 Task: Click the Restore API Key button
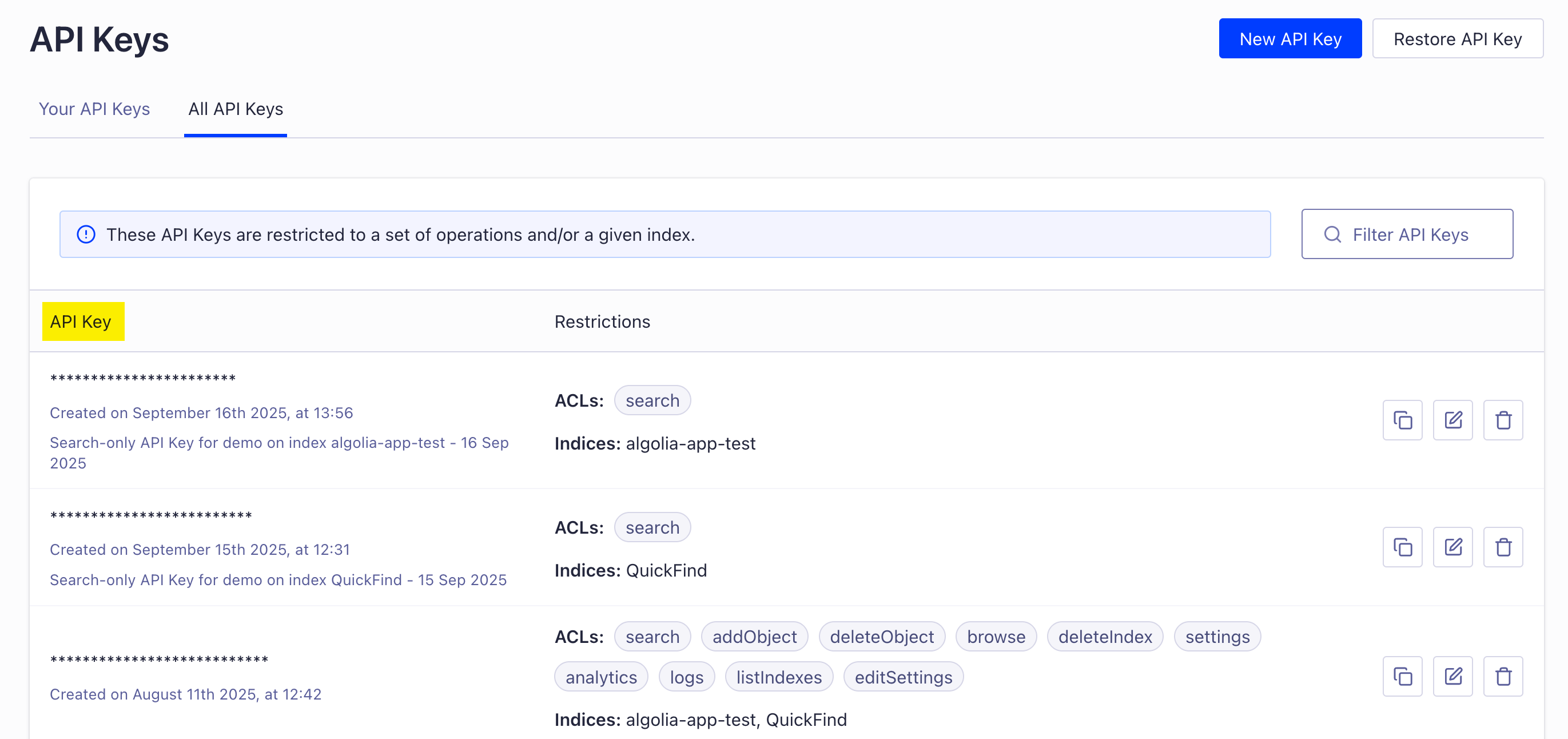[x=1457, y=39]
